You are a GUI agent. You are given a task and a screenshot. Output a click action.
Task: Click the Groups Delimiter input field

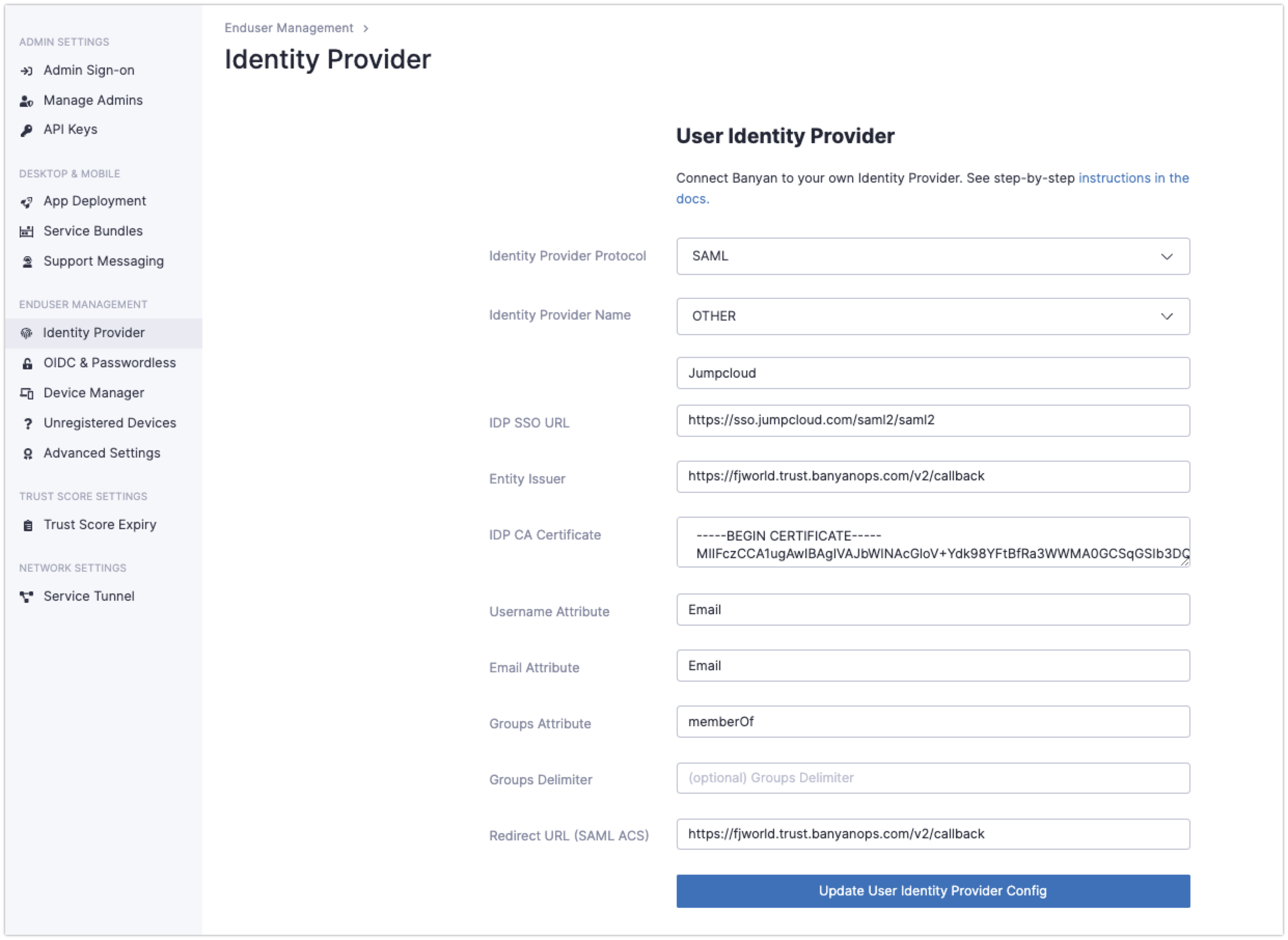click(933, 778)
